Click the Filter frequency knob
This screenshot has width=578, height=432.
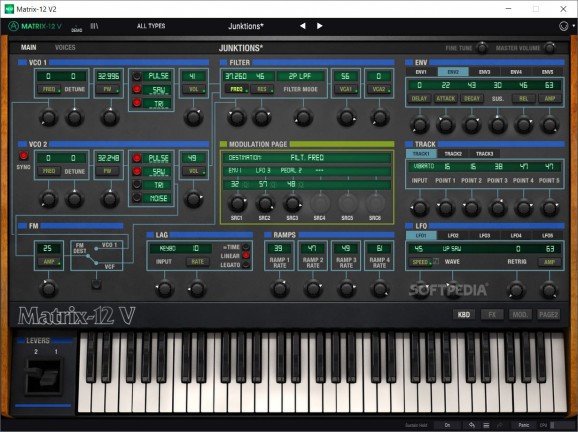click(x=237, y=117)
